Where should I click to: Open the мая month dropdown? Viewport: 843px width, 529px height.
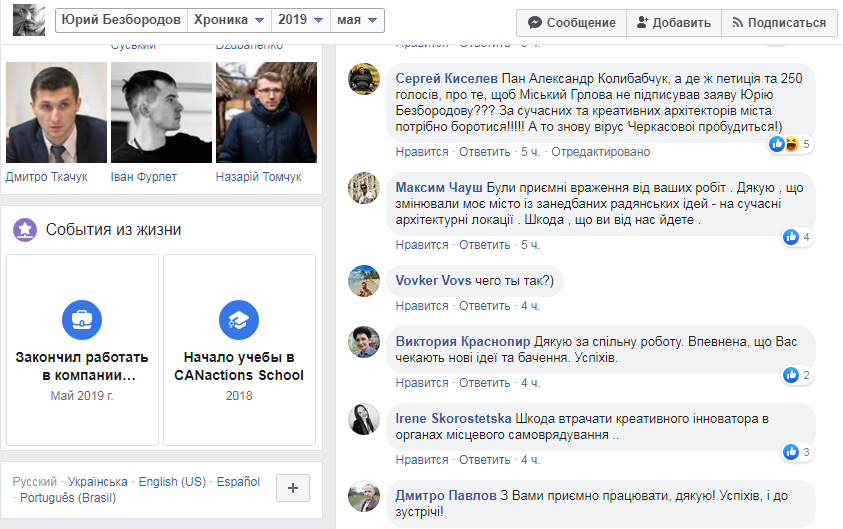(x=359, y=21)
